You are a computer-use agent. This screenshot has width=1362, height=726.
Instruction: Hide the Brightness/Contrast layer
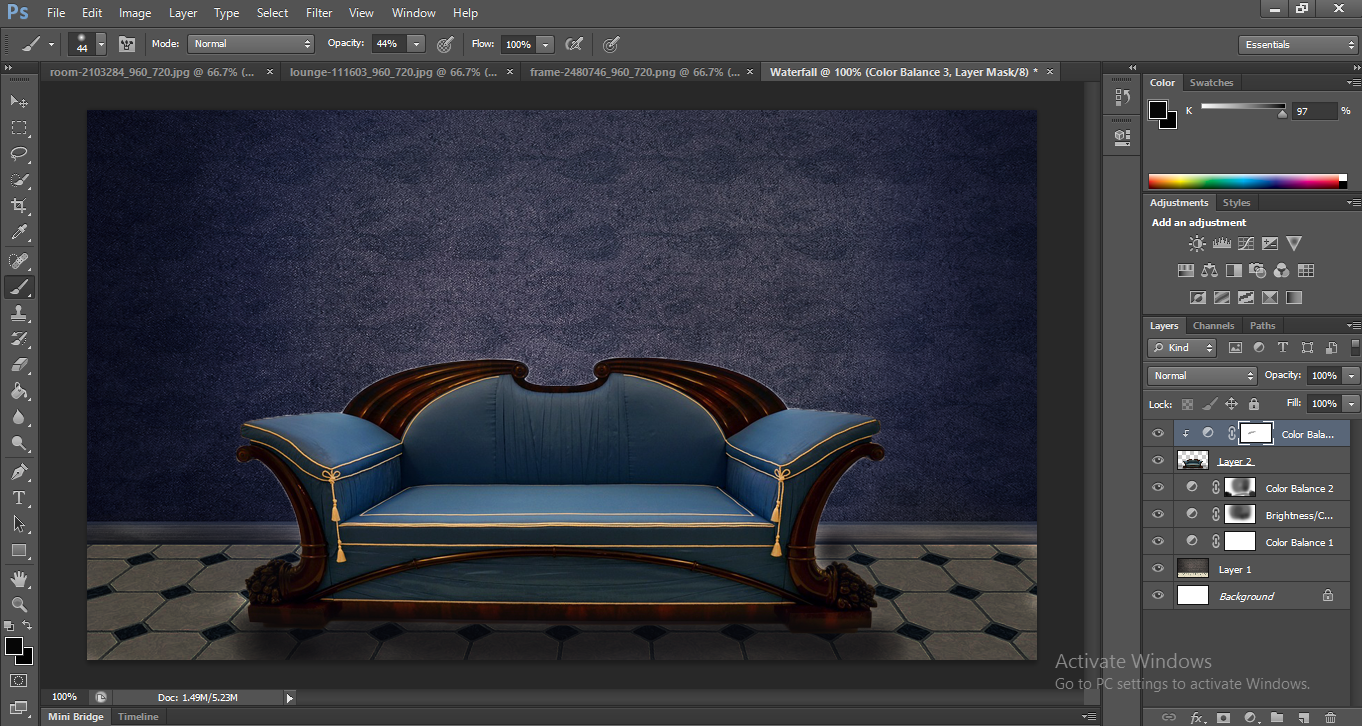[x=1158, y=515]
